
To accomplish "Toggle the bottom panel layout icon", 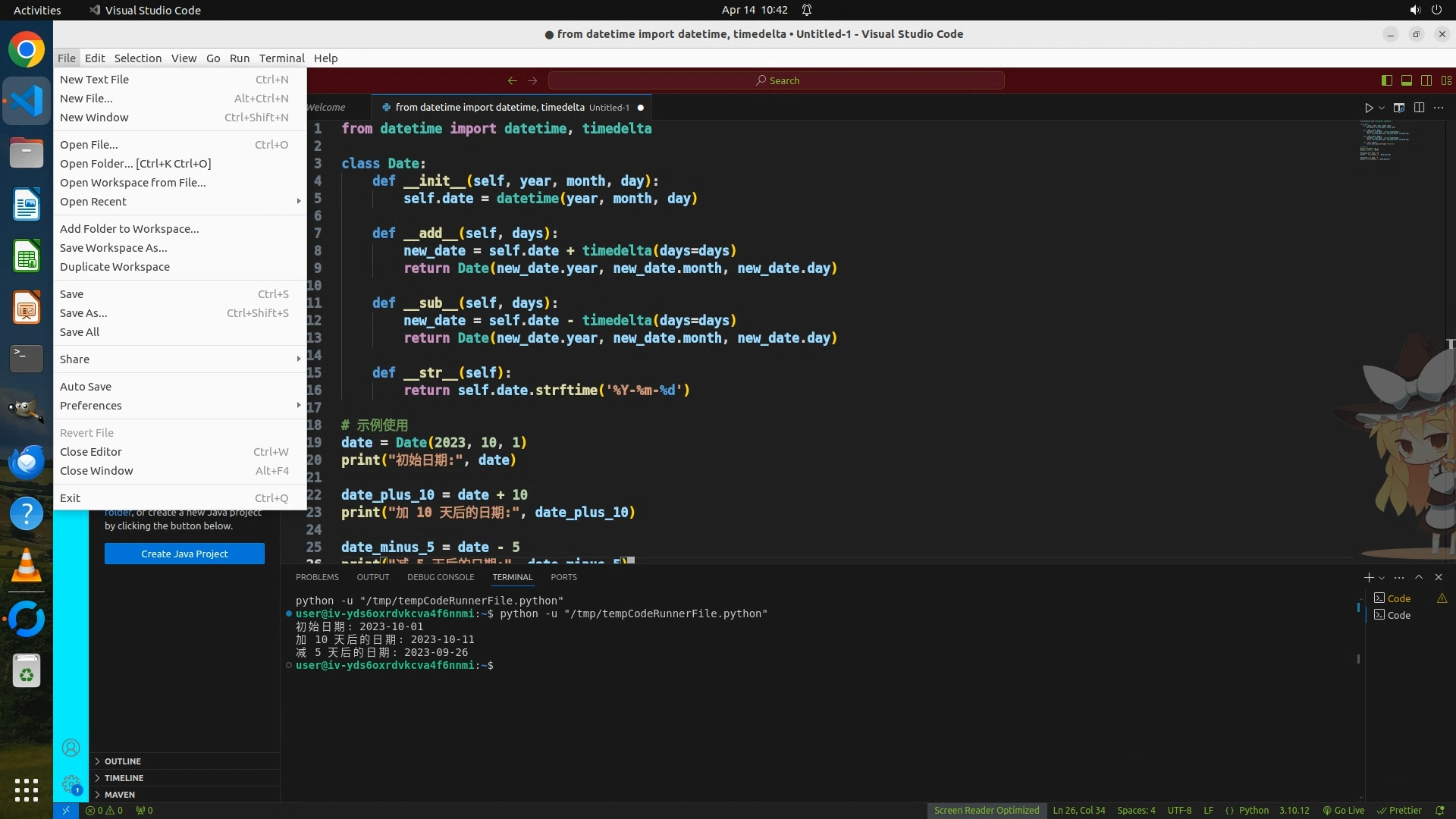I will pos(1406,80).
